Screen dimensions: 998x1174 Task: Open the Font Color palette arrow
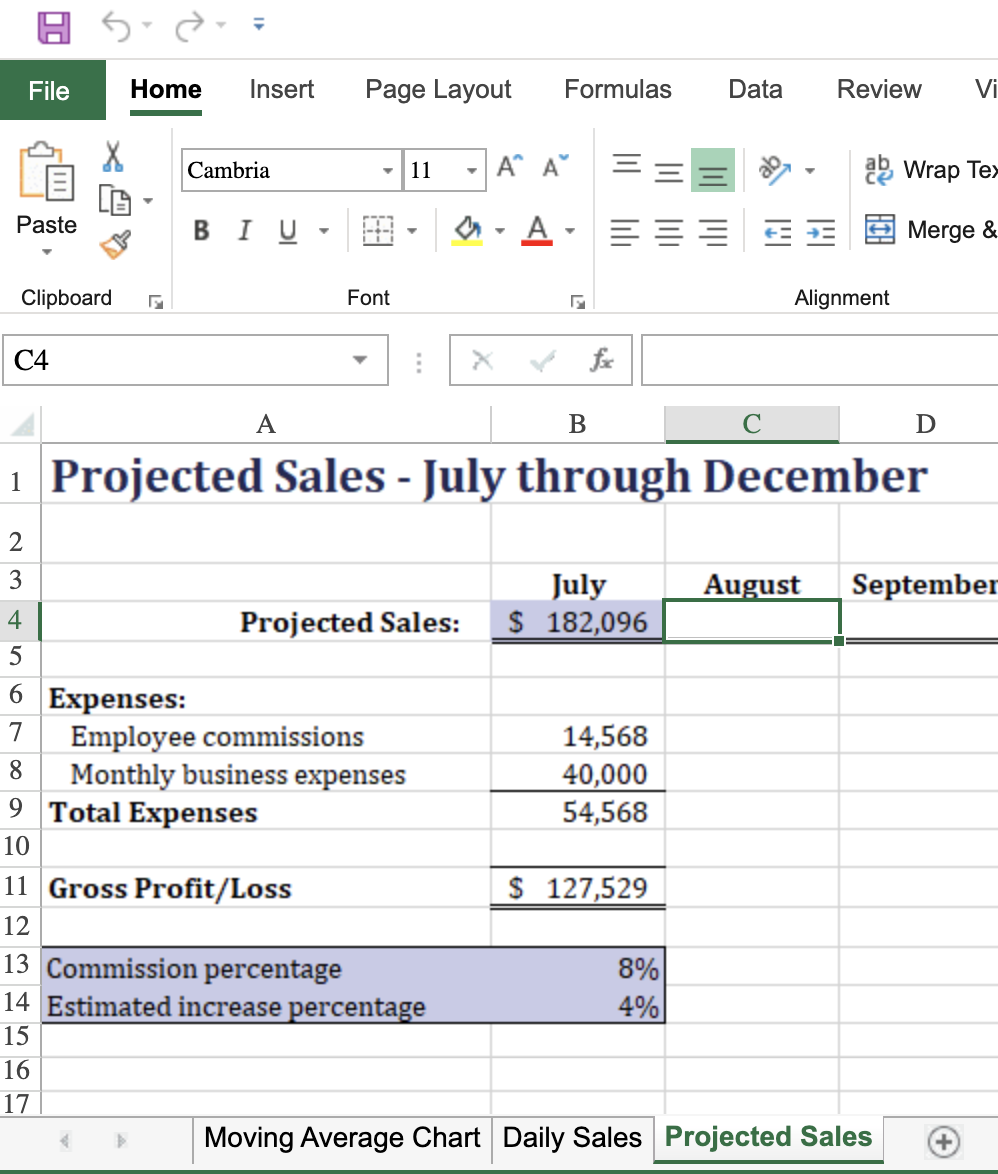pos(570,231)
